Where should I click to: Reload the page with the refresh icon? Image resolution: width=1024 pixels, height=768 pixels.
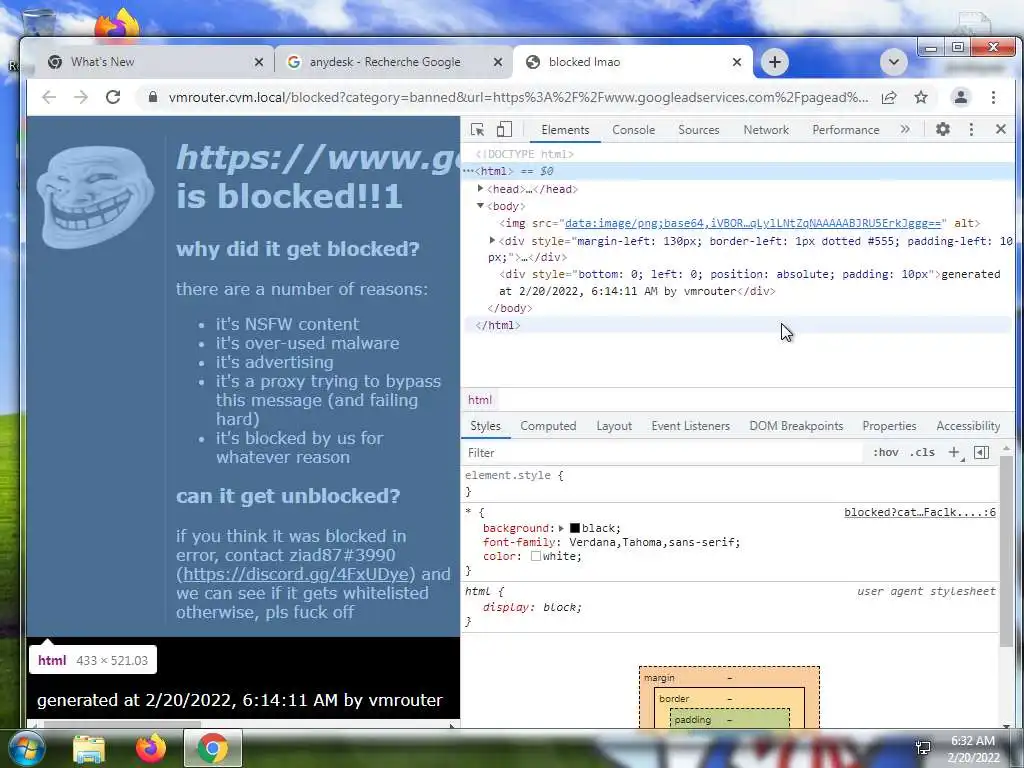[x=113, y=97]
